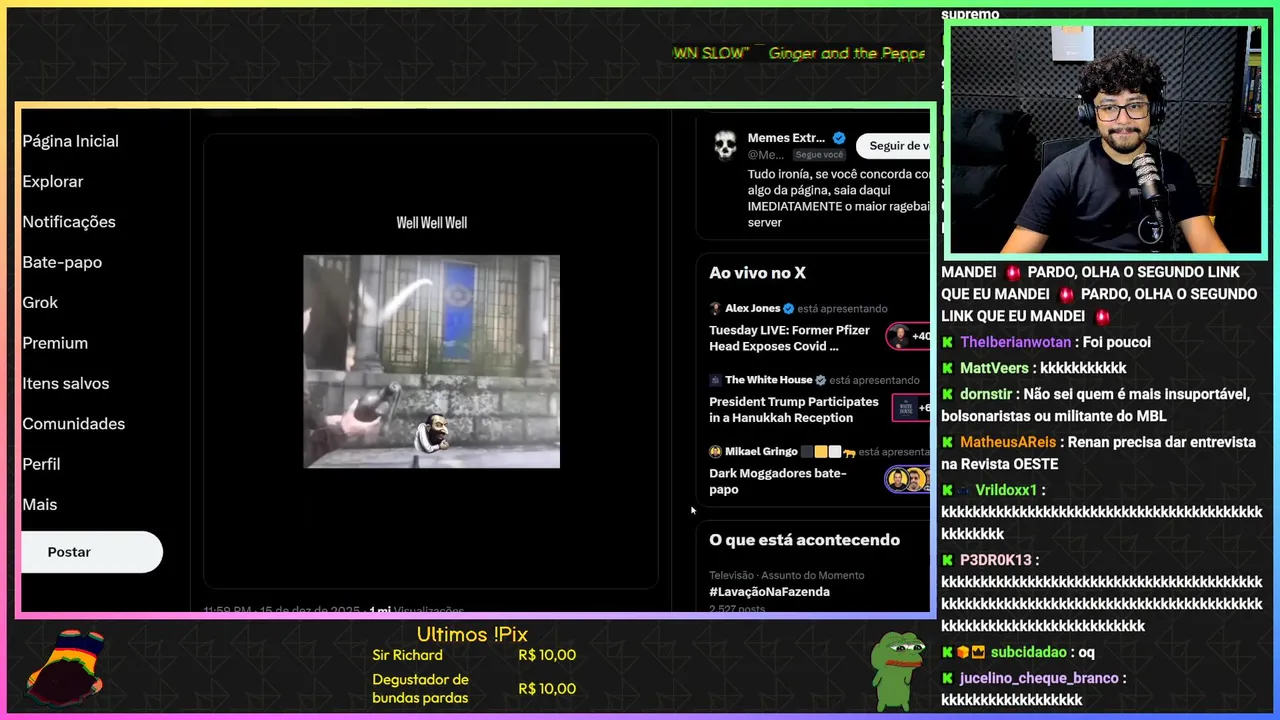This screenshot has height=720, width=1280.
Task: Click Kick badge beside Vrildoxx1
Action: pyautogui.click(x=948, y=490)
